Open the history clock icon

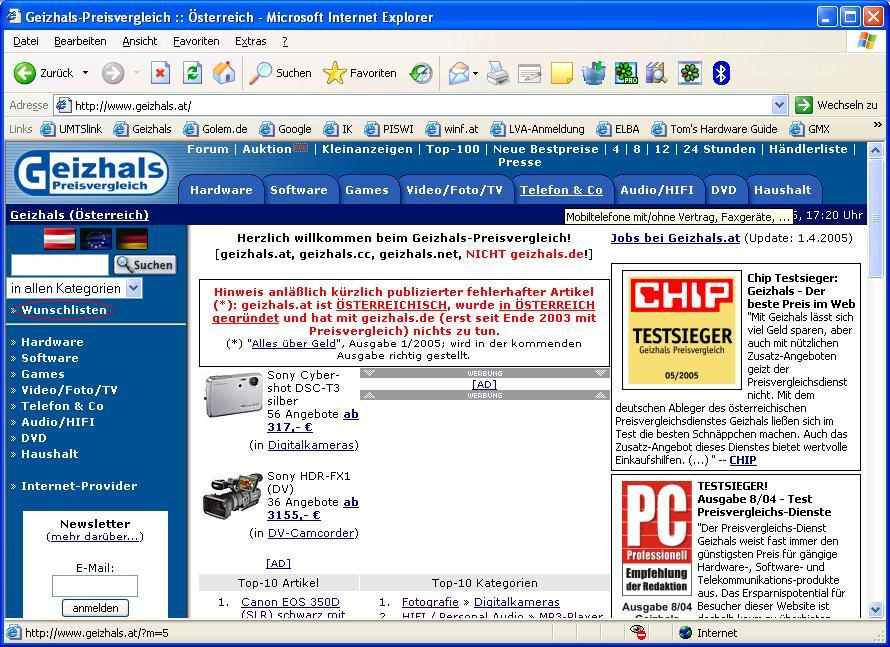pyautogui.click(x=421, y=73)
